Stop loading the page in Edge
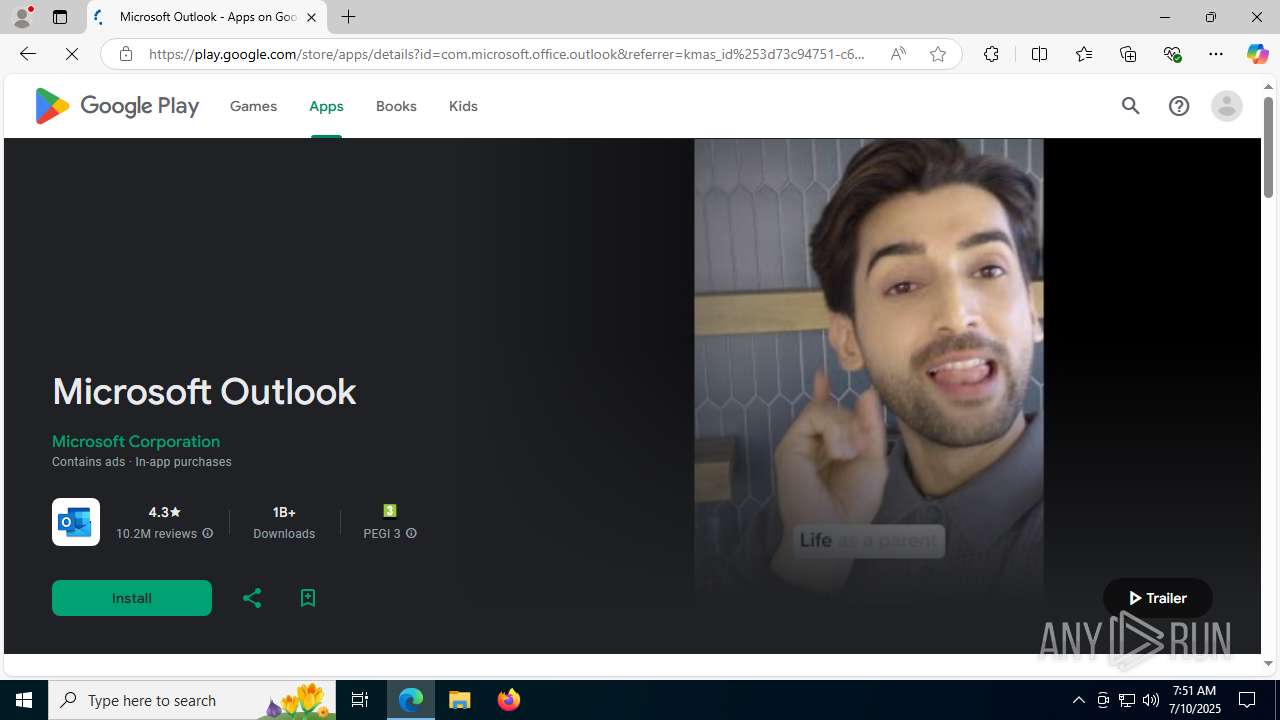 [x=72, y=54]
